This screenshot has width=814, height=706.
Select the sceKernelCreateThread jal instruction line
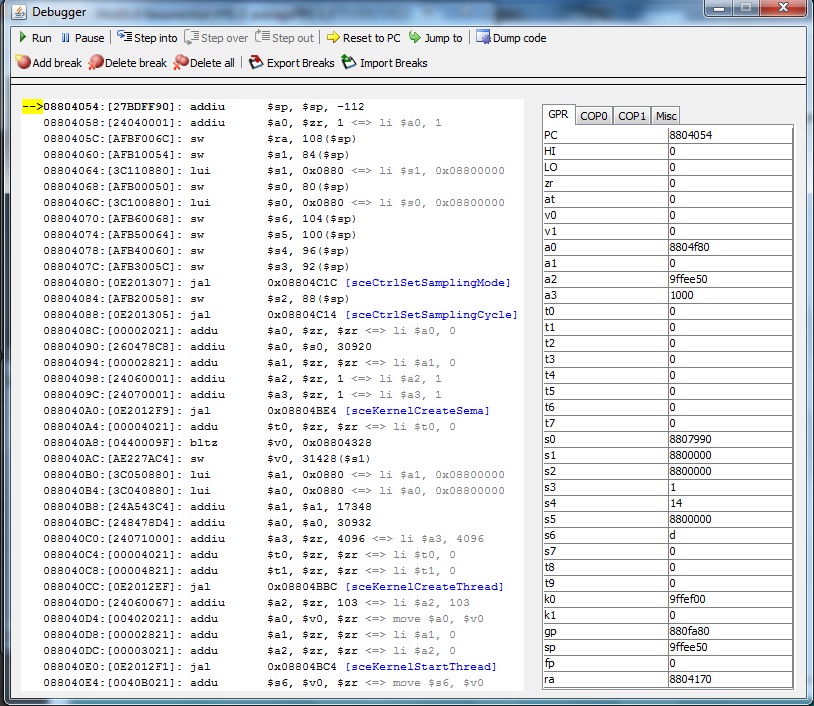pyautogui.click(x=272, y=586)
